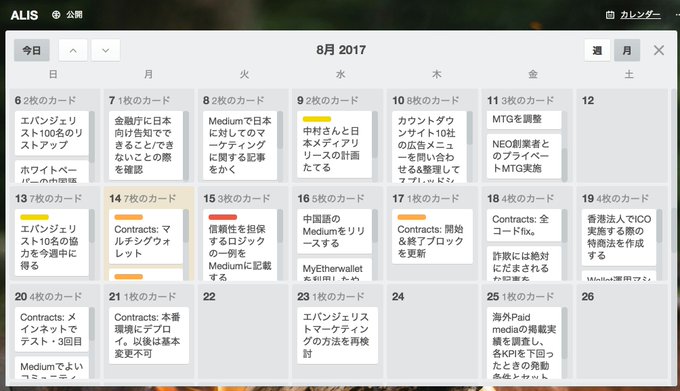Open card 海外Paid mediaの掲載実績を調査
This screenshot has width=680, height=391.
tap(524, 343)
